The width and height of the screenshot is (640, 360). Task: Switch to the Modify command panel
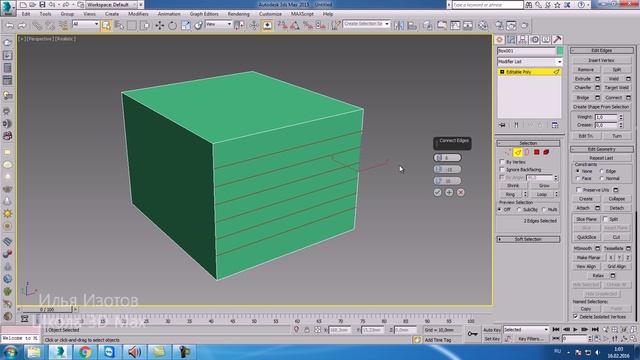[x=511, y=40]
